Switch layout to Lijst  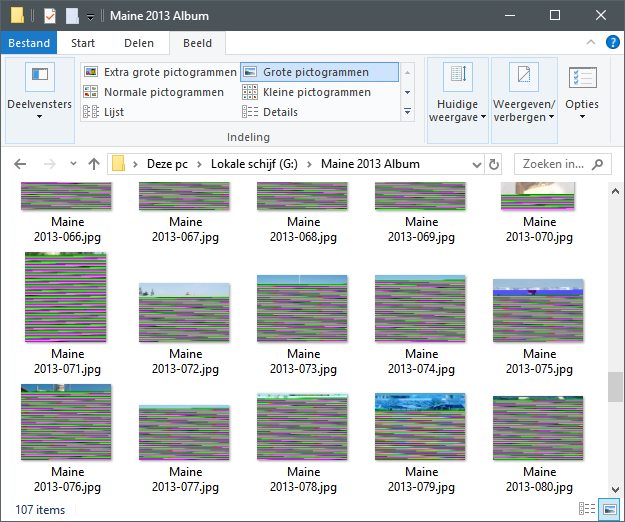(104, 112)
